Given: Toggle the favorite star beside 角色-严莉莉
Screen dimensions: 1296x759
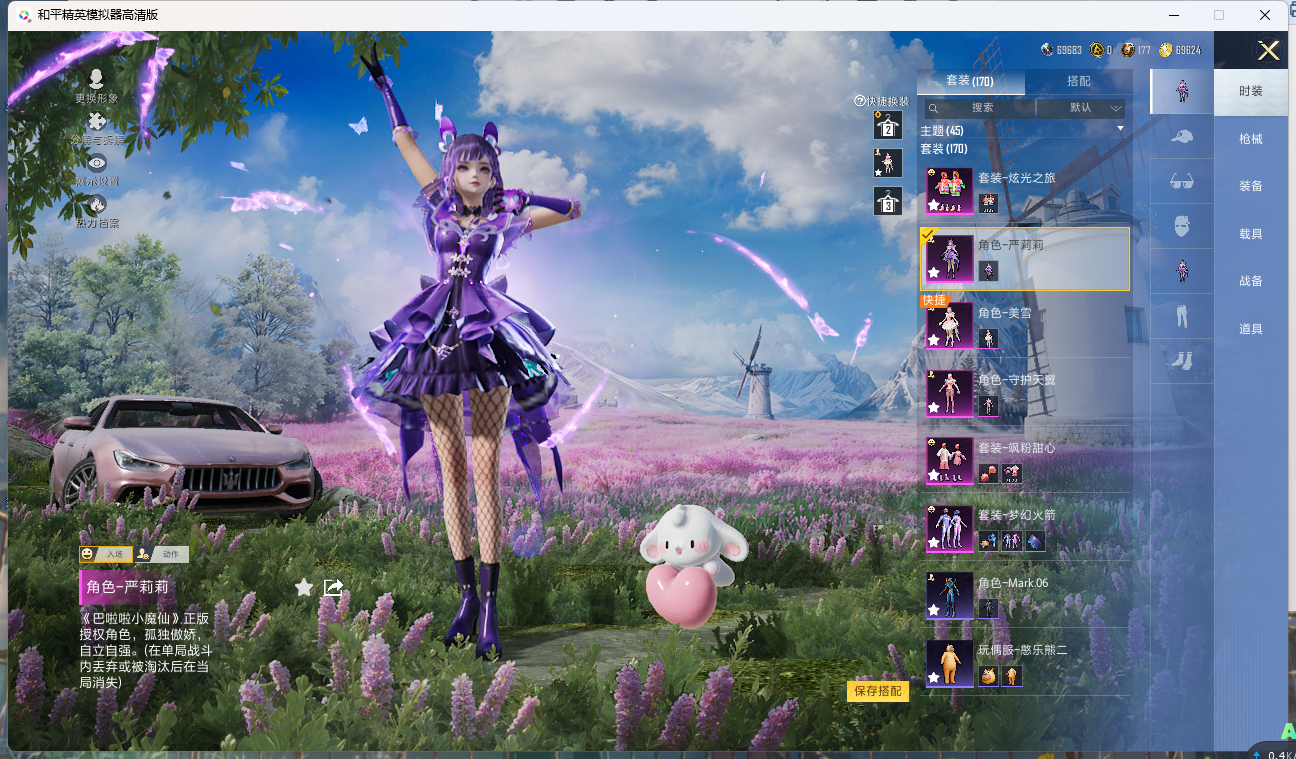Looking at the screenshot, I should point(304,587).
